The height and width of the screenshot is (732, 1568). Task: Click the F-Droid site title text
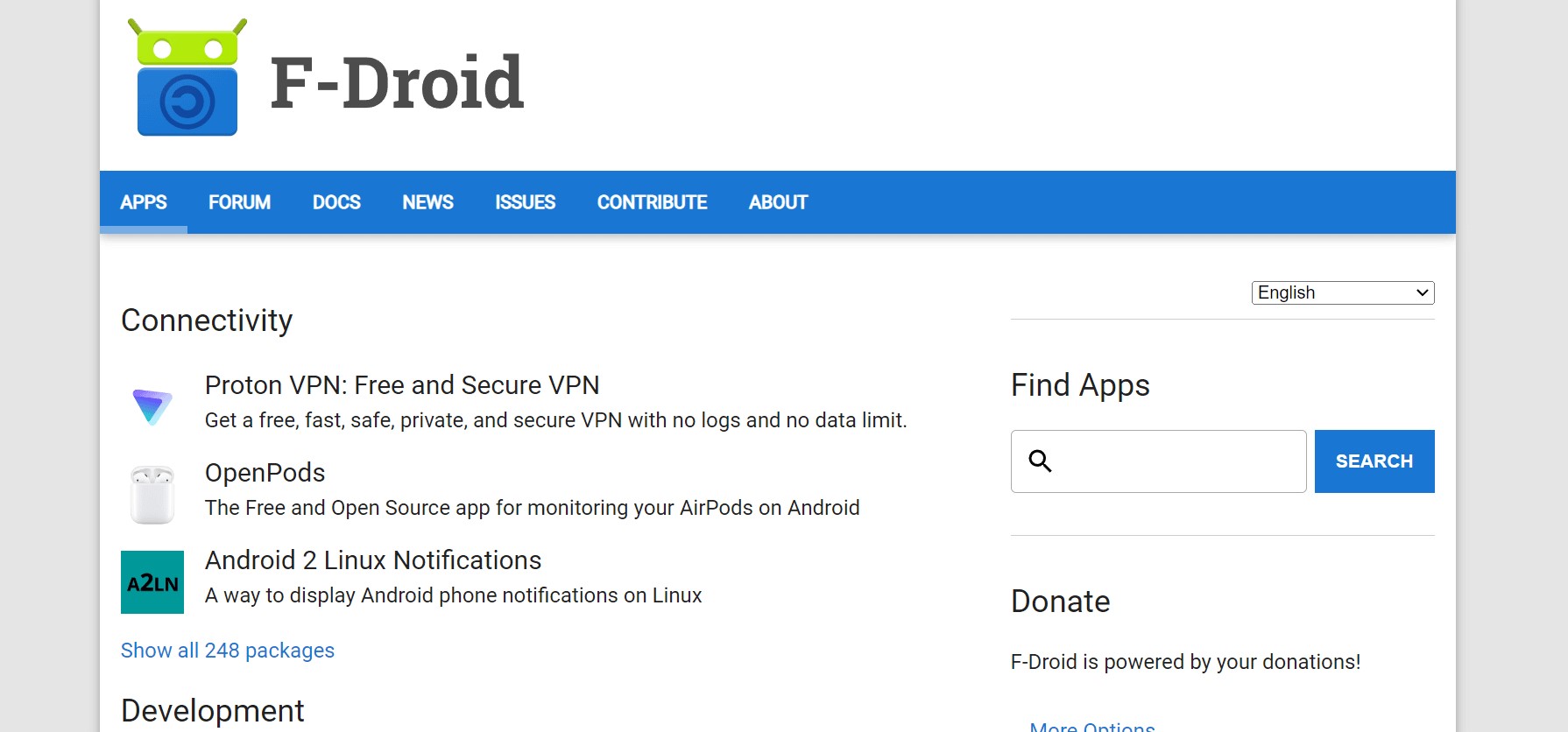[397, 83]
